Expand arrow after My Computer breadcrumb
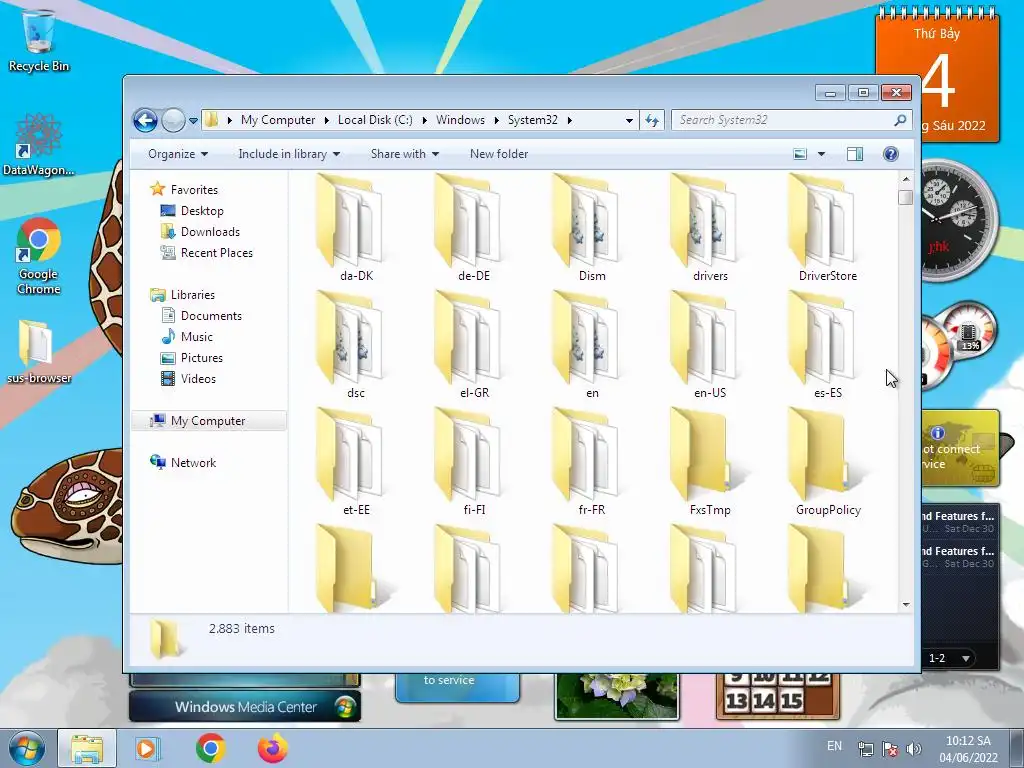 pyautogui.click(x=327, y=120)
